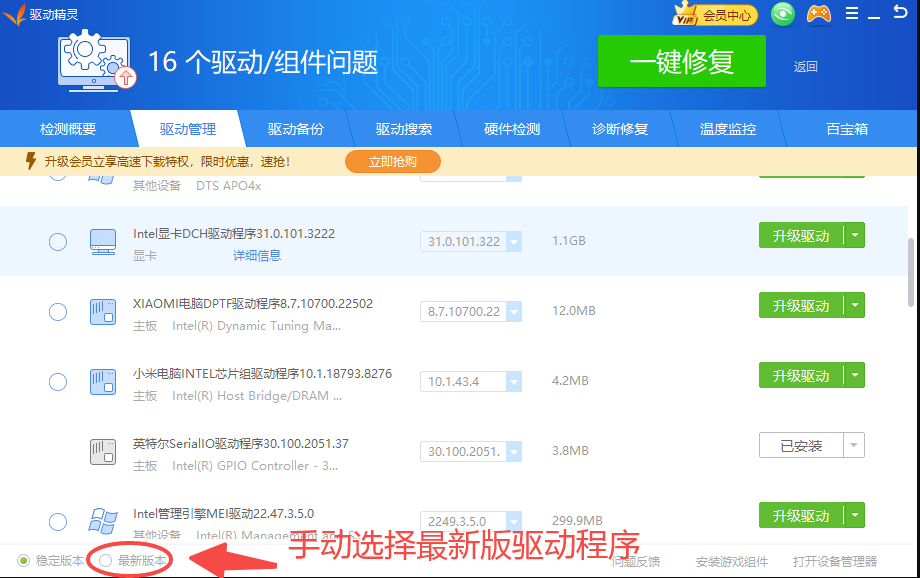
Task: Open version dropdown showing 31.0.101.322
Action: 513,242
